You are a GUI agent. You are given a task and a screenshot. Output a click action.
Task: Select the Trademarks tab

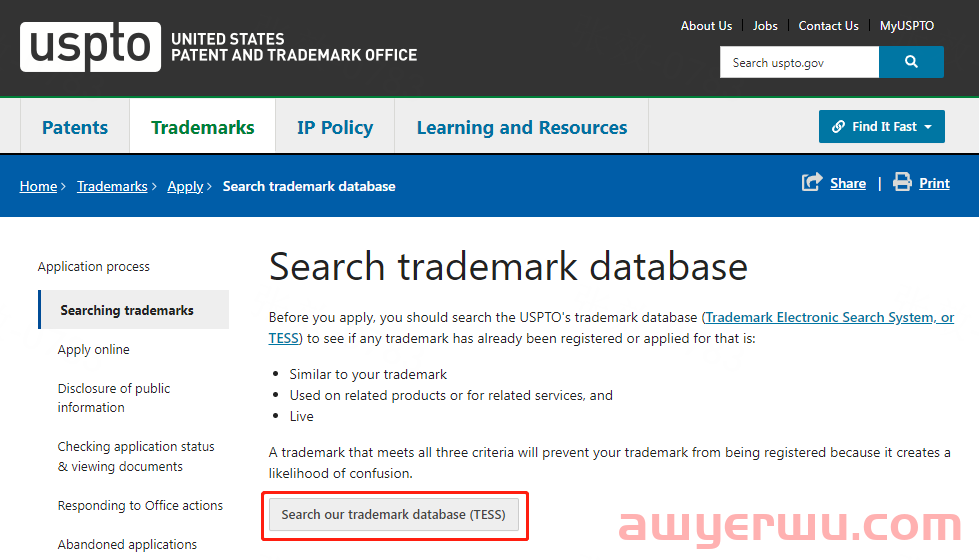click(202, 127)
